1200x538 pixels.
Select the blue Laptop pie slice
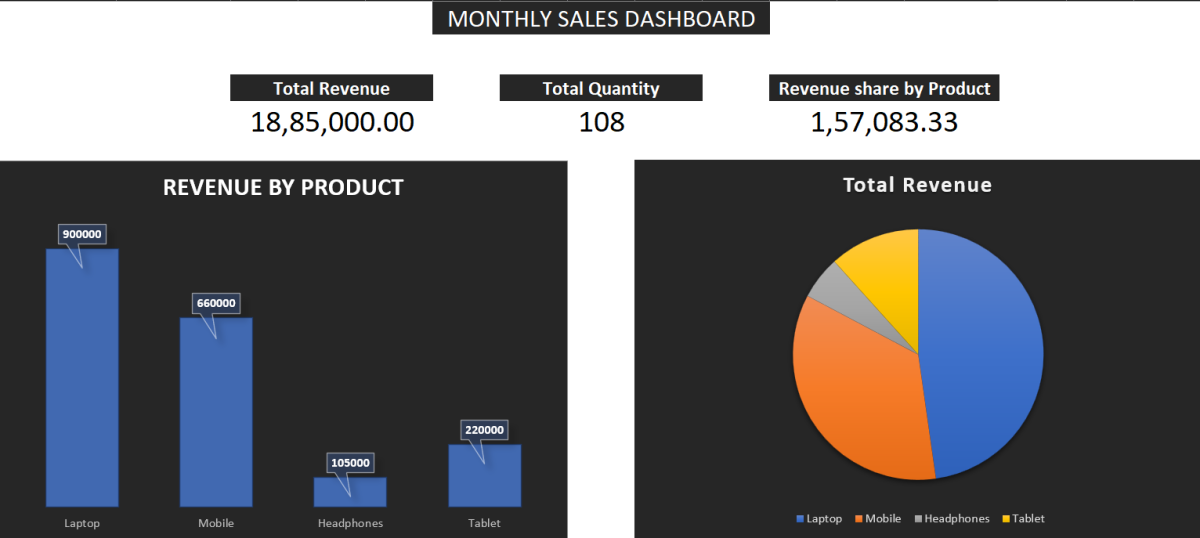click(x=985, y=350)
